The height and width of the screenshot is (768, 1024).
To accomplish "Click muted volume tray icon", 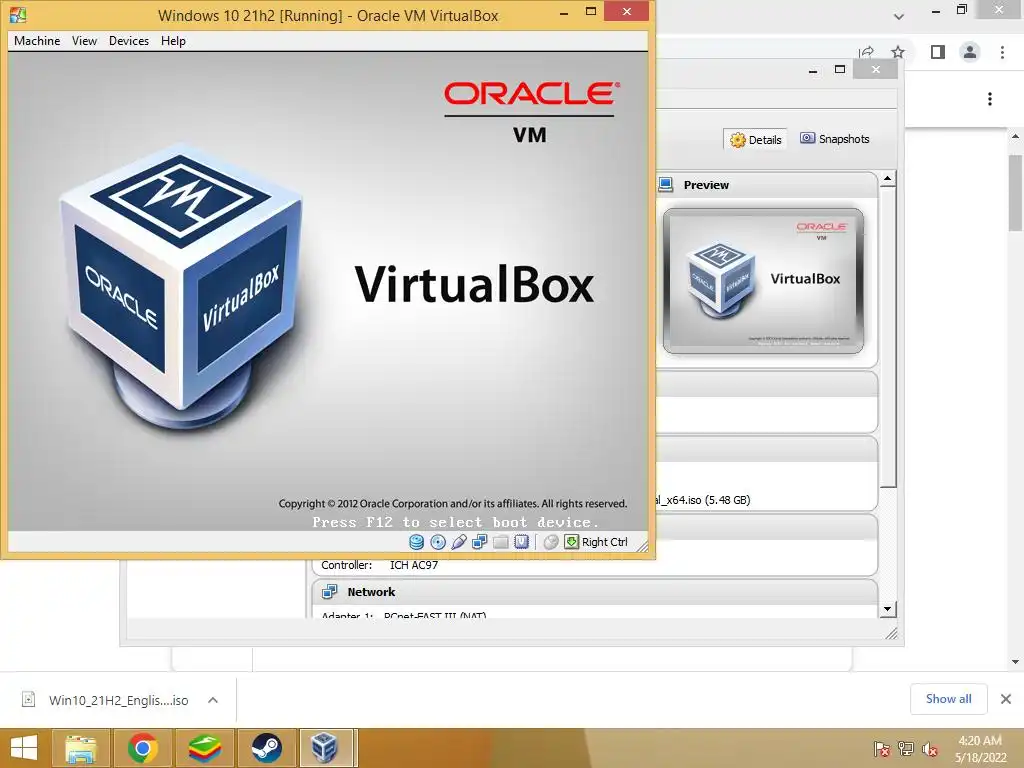I will point(929,749).
